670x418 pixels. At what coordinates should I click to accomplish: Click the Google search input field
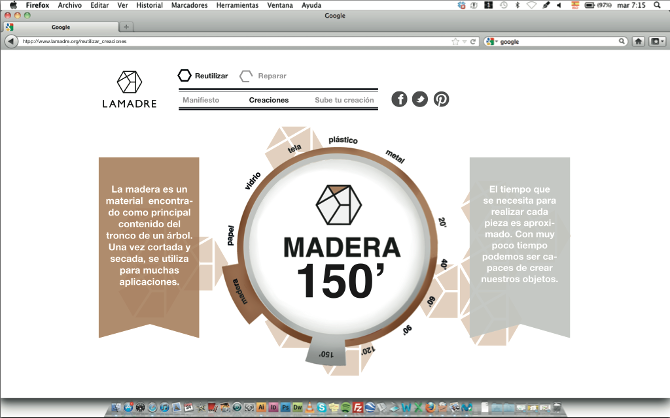pyautogui.click(x=558, y=41)
